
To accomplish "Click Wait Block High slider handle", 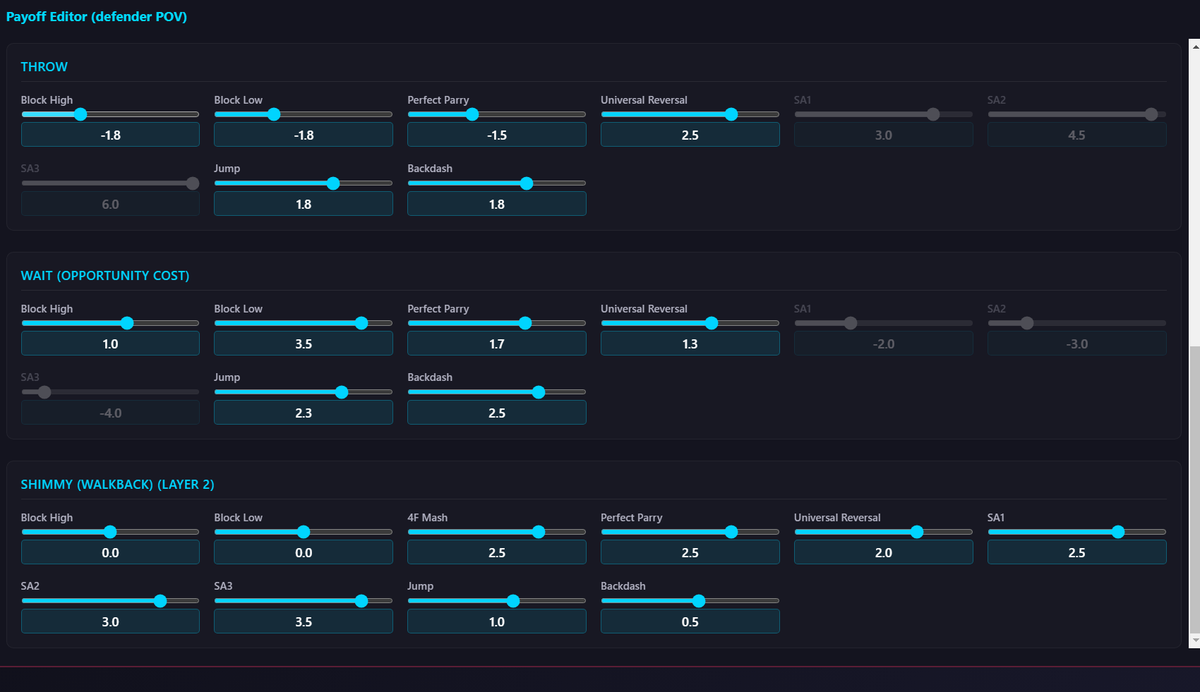I will [x=127, y=323].
